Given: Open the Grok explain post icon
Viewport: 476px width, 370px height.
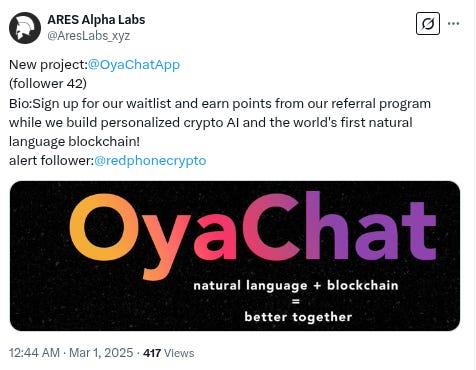Looking at the screenshot, I should (428, 24).
